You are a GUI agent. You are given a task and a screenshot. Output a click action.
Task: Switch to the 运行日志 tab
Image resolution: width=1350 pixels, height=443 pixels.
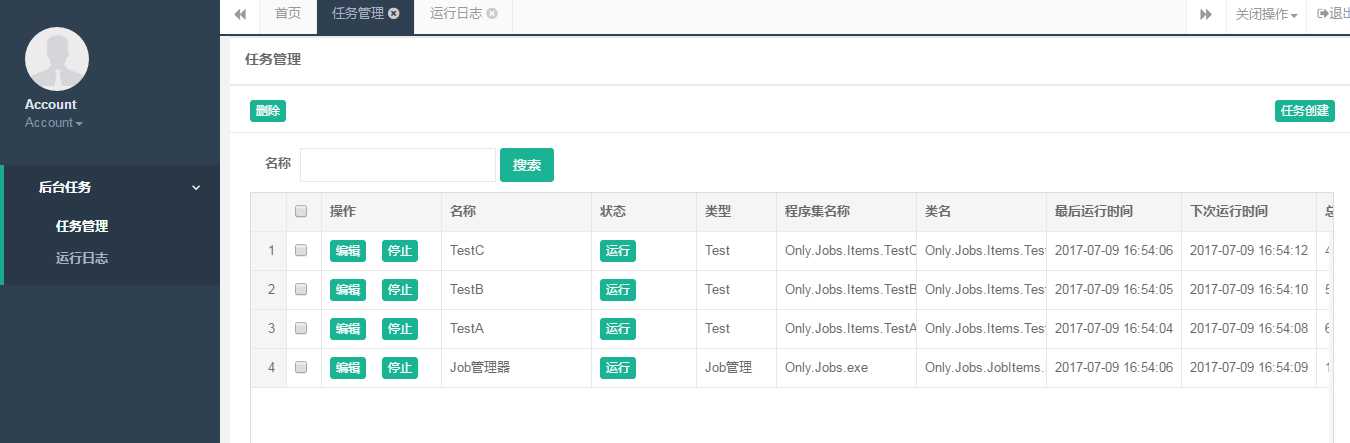click(x=456, y=14)
